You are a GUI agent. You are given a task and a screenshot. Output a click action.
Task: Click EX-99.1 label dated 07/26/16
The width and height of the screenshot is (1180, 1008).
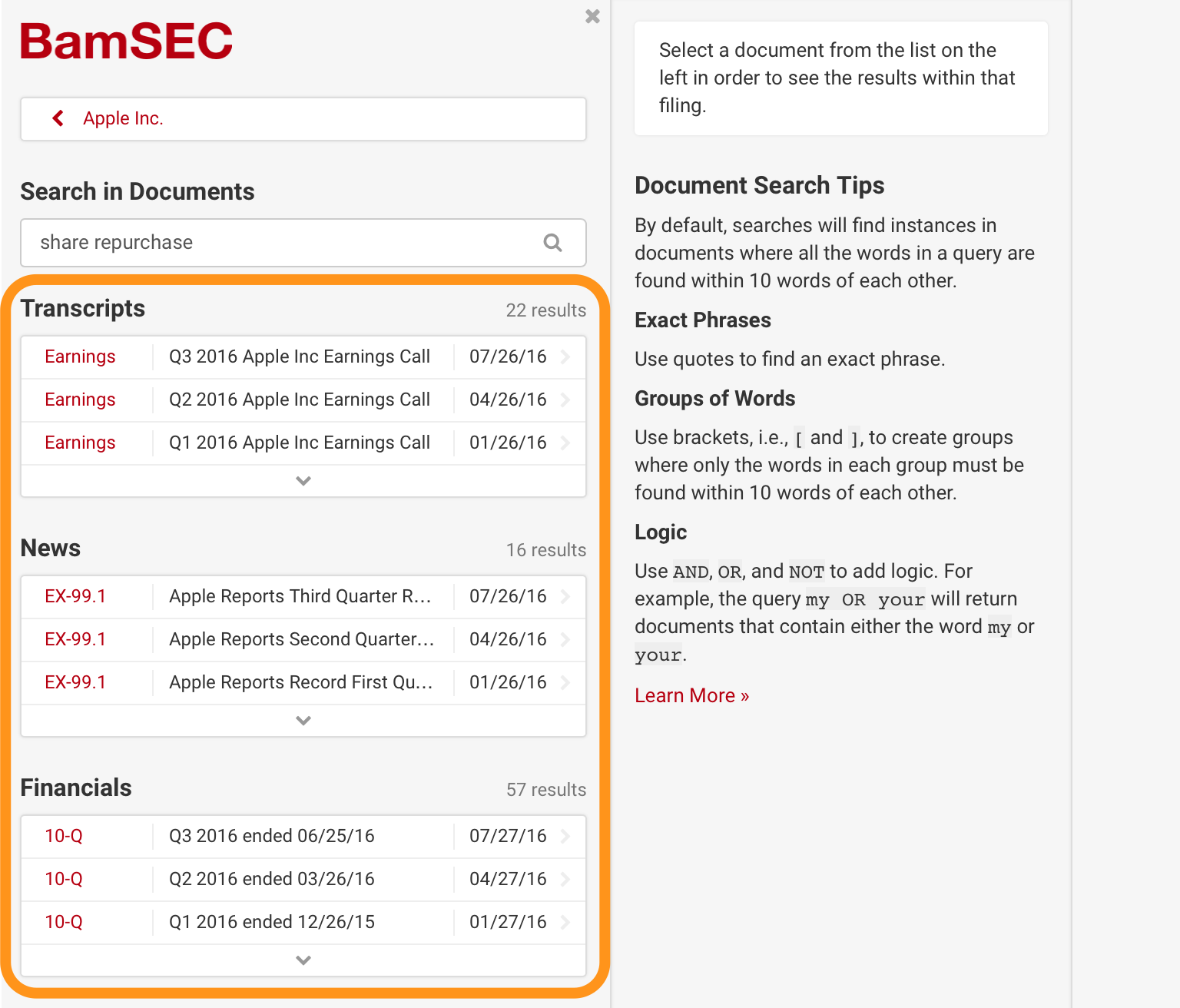(x=75, y=596)
